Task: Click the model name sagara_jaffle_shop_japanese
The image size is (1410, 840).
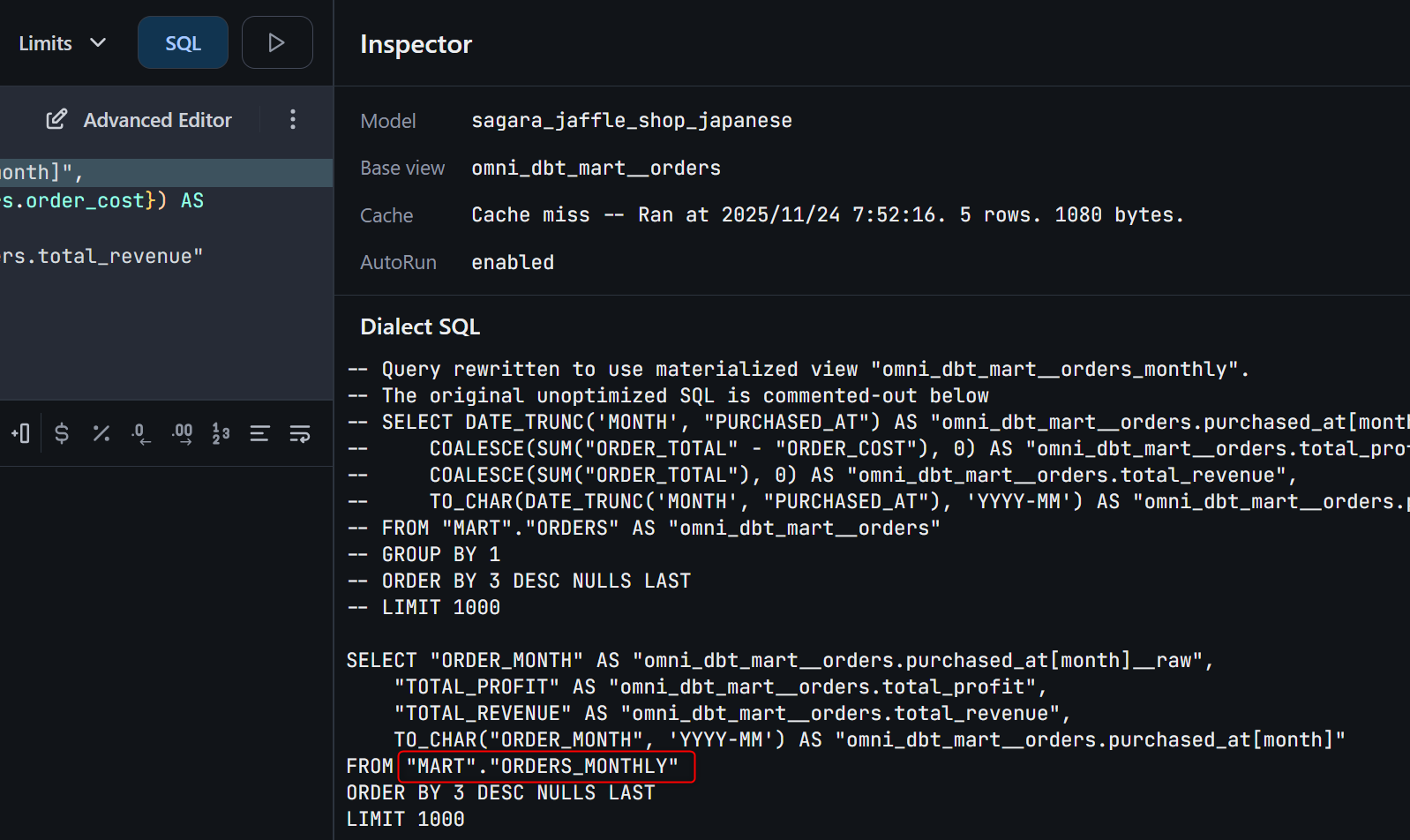Action: [632, 121]
